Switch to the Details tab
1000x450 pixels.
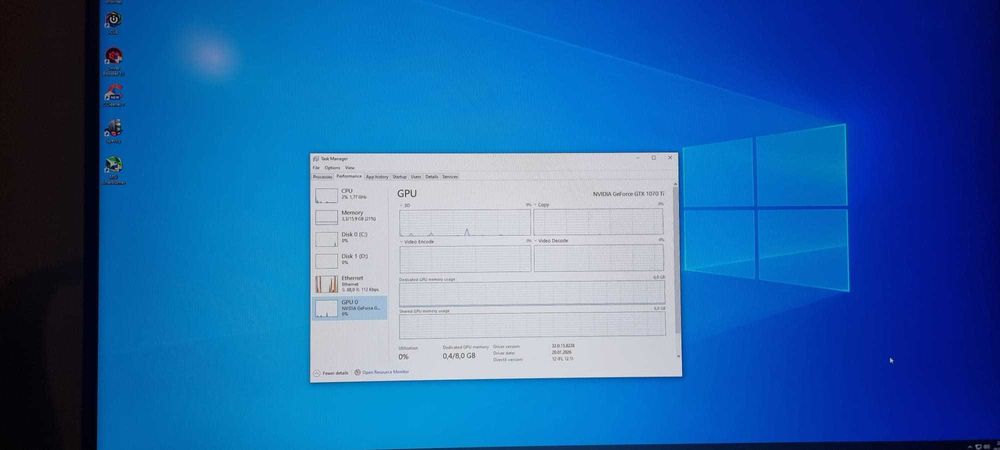tap(432, 177)
